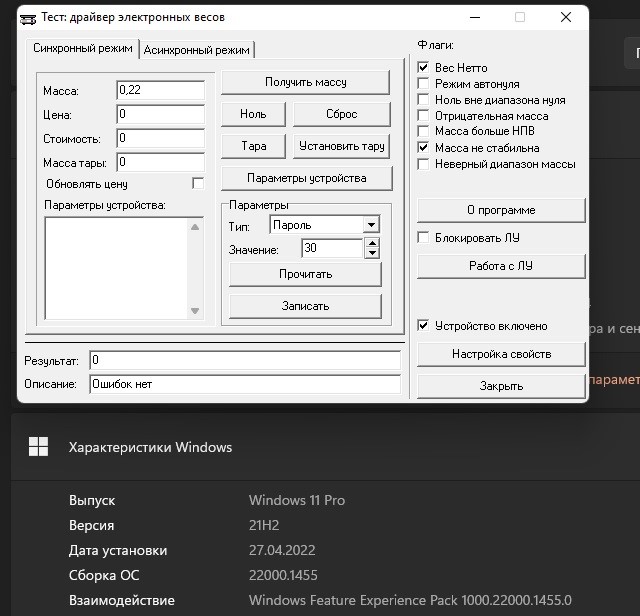Click the Установить тару button
Screen dimensions: 640x616
coord(341,146)
